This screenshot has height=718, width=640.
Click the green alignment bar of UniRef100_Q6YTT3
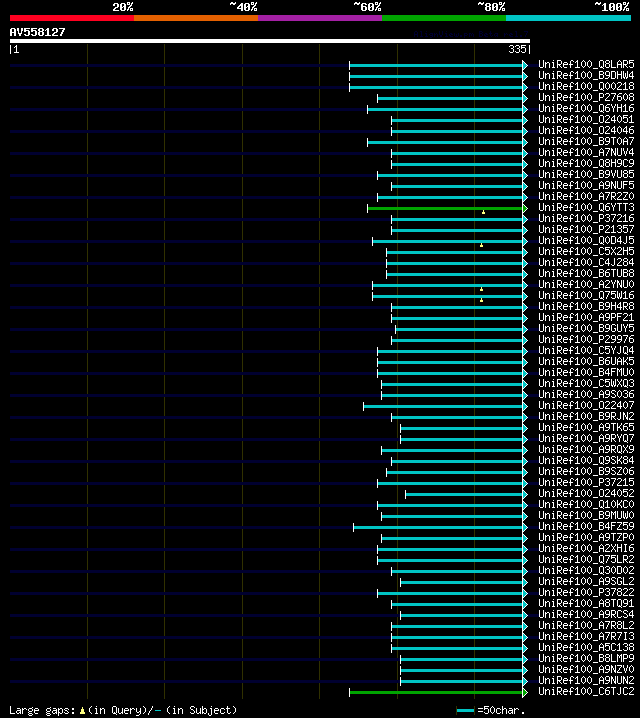[x=445, y=208]
